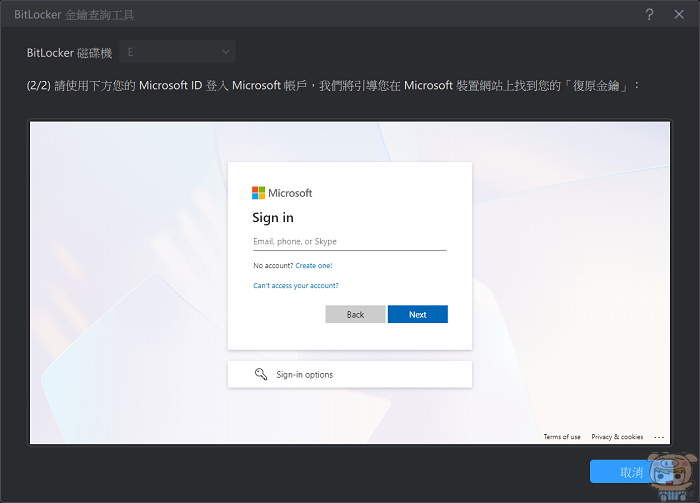Click the Microsoft logo
Screen dimensions: 700x503
282,193
